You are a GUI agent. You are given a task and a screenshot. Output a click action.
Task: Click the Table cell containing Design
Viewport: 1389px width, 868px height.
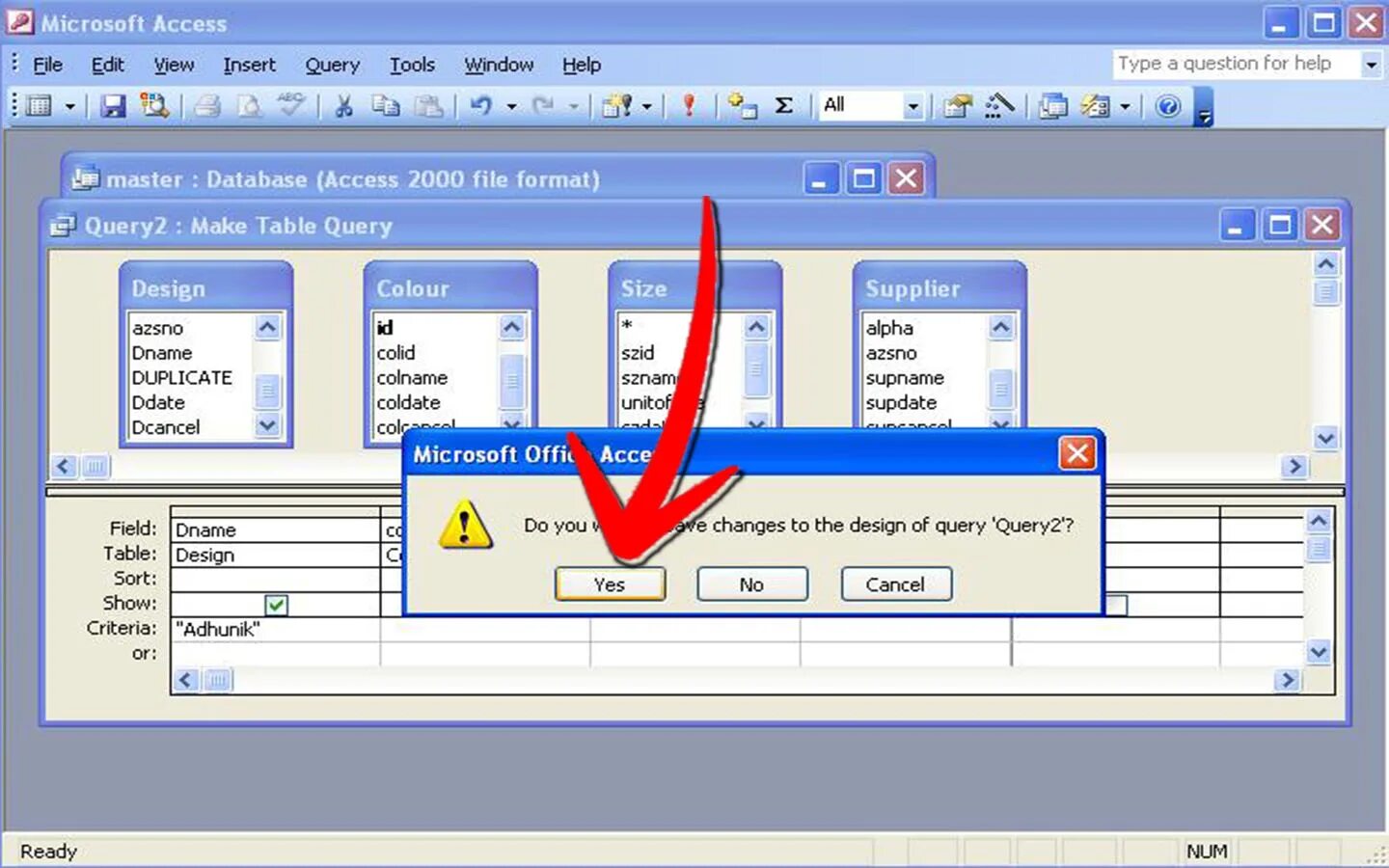pos(275,555)
